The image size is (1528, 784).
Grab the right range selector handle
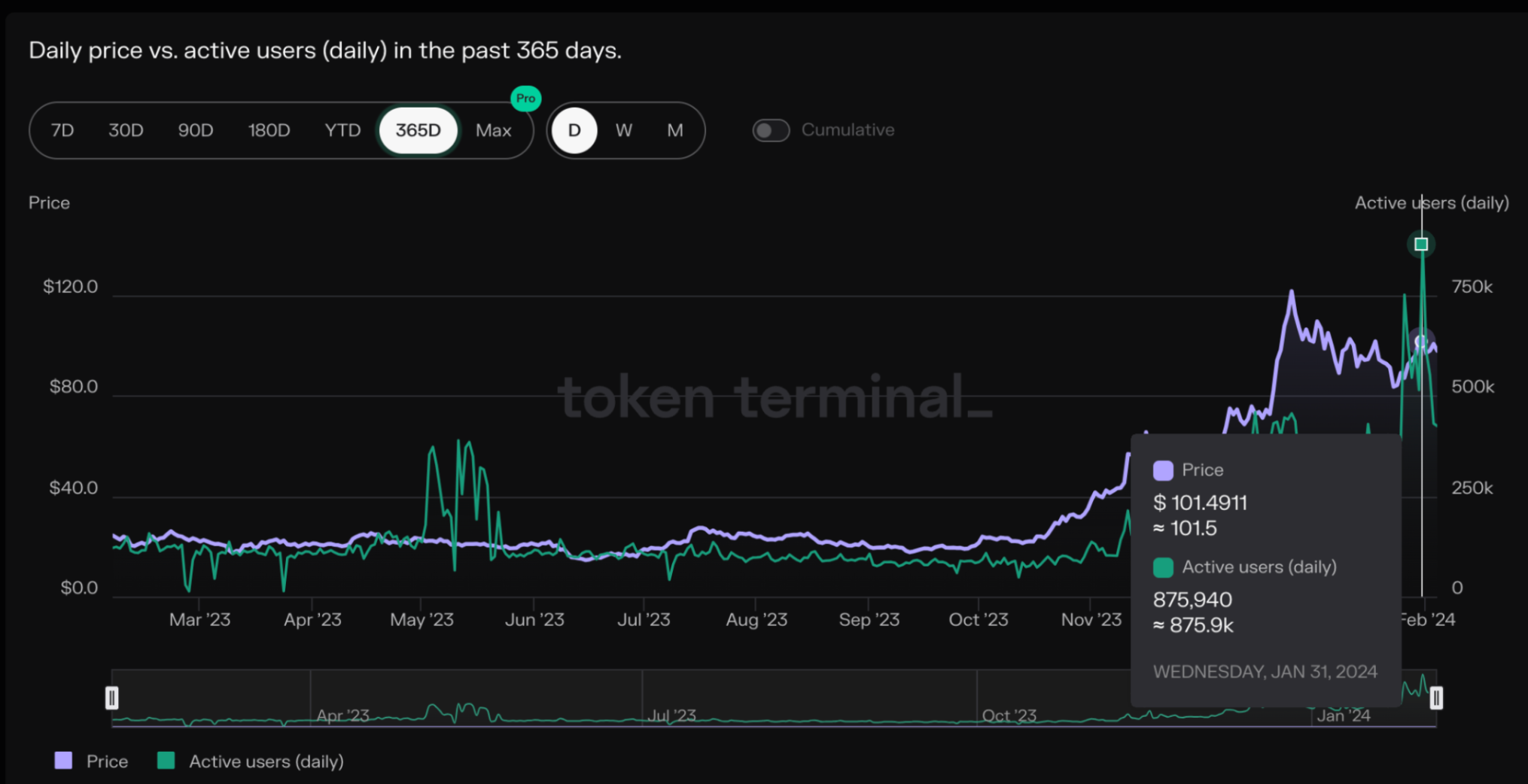pyautogui.click(x=1436, y=698)
